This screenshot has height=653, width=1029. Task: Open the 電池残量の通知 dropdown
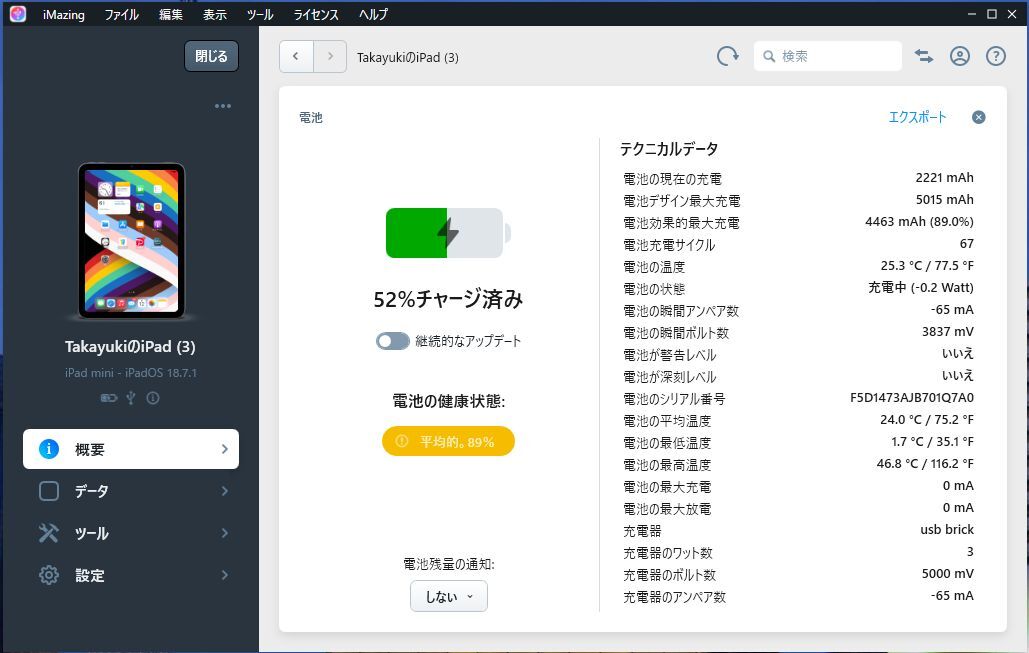click(x=449, y=596)
